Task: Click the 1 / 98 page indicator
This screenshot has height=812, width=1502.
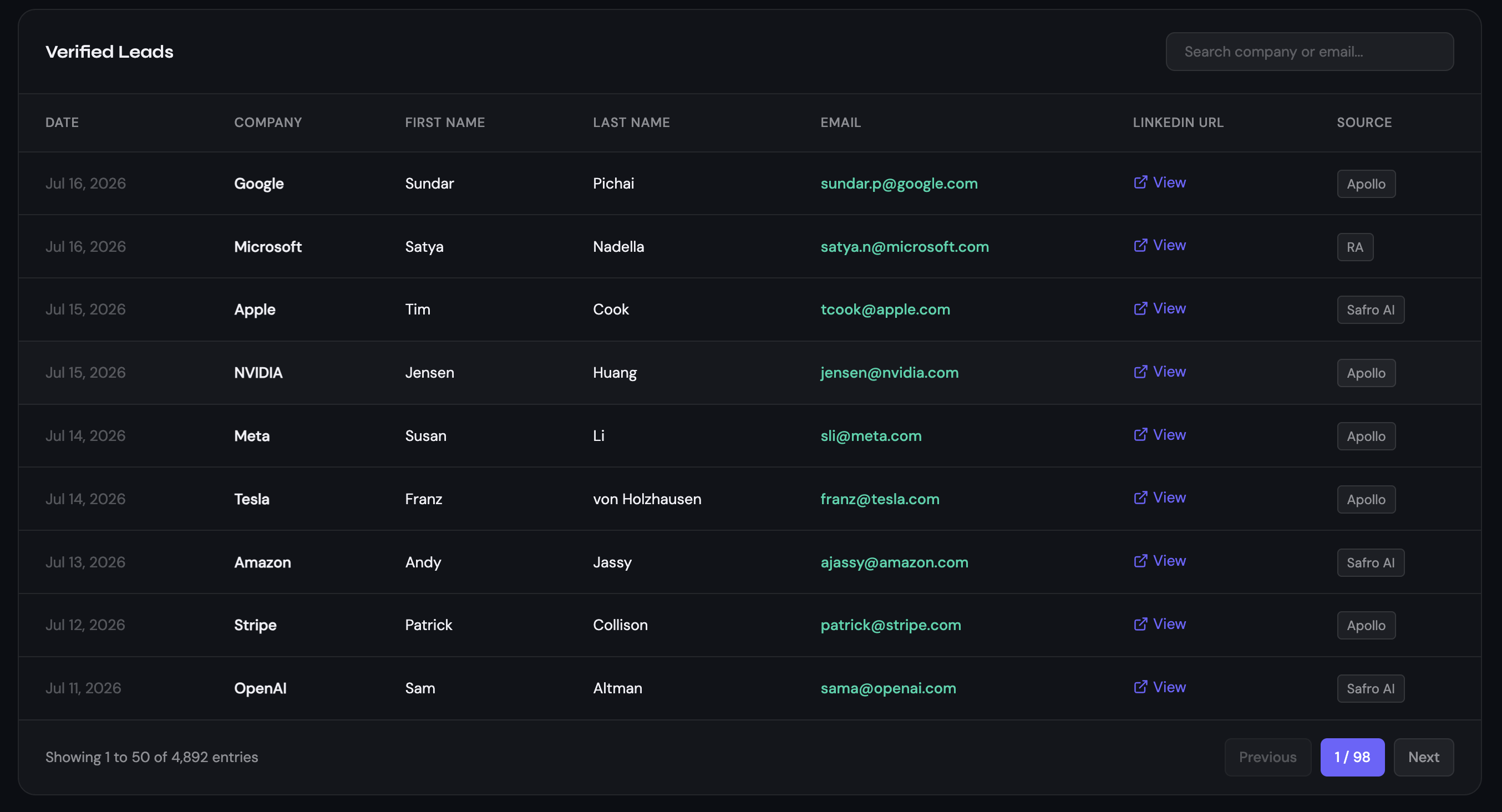Action: coord(1352,757)
